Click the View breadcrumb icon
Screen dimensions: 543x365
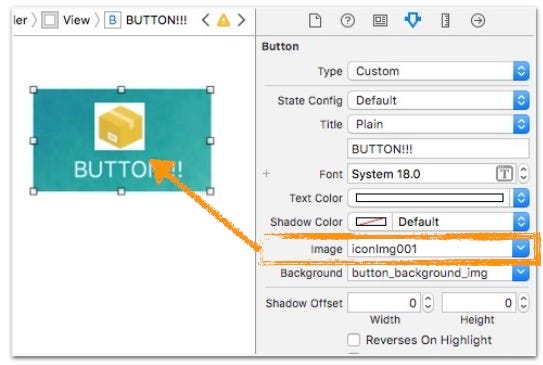tap(50, 20)
